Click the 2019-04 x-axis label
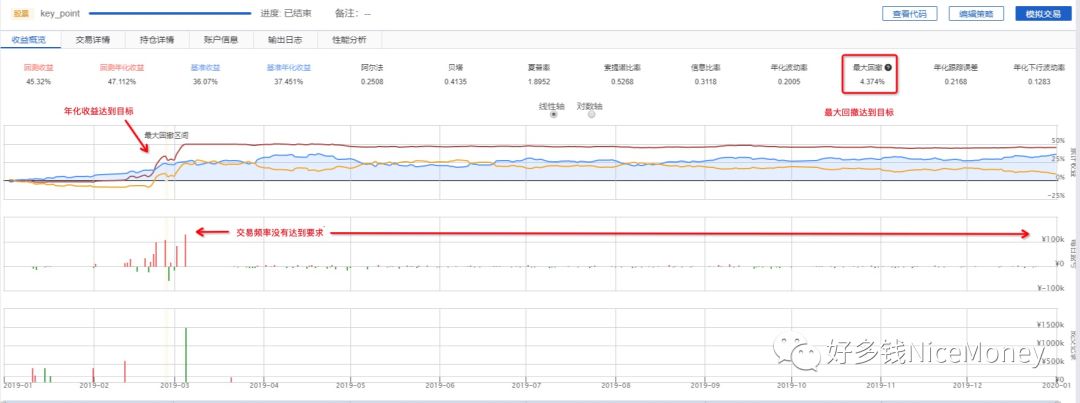1080x403 pixels. 266,387
